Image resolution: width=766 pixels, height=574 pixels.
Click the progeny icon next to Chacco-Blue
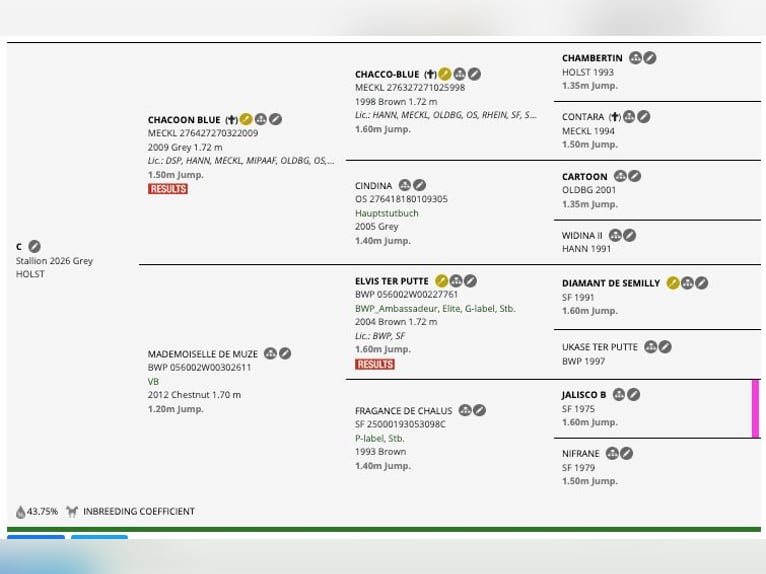click(x=459, y=74)
